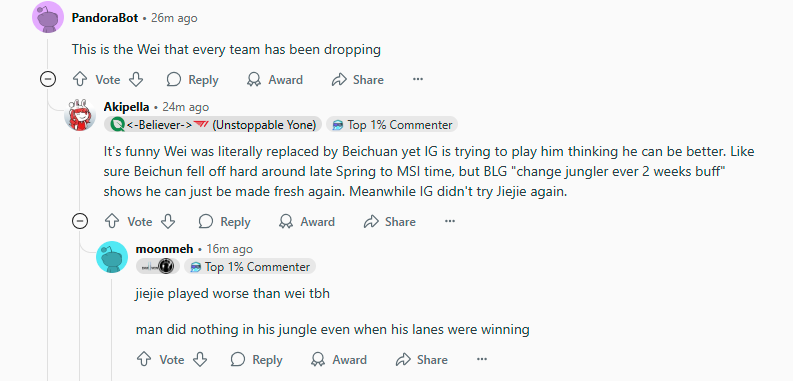Share PandoraBot's comment
The image size is (793, 381).
tap(358, 79)
